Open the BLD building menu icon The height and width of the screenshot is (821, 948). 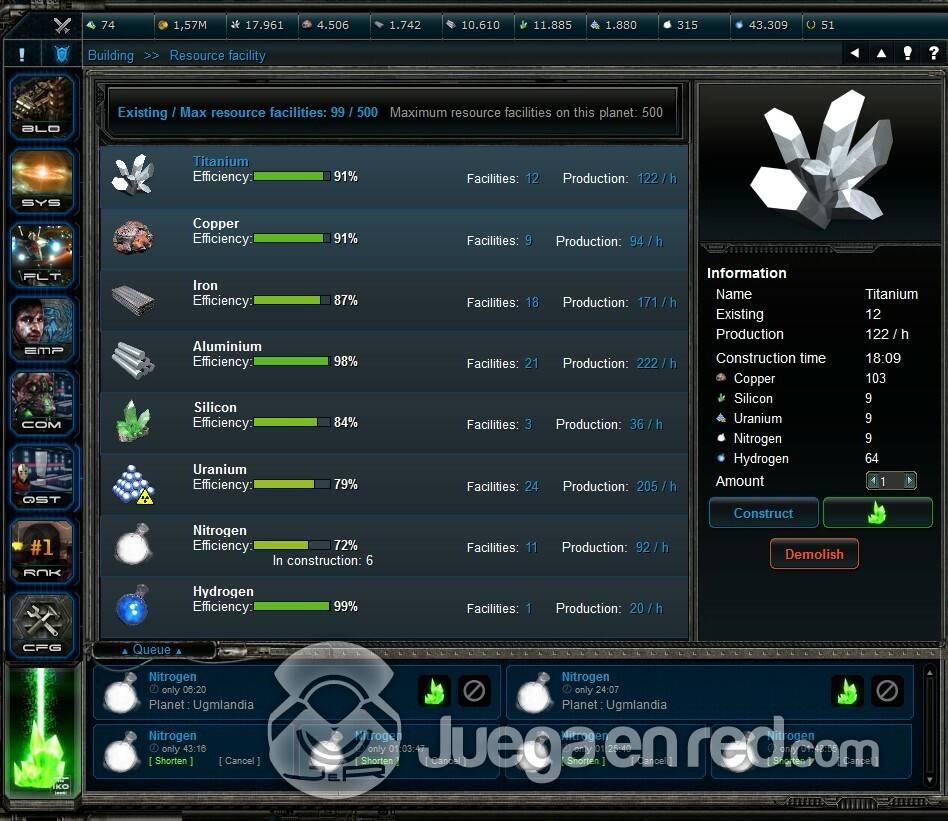pyautogui.click(x=42, y=106)
